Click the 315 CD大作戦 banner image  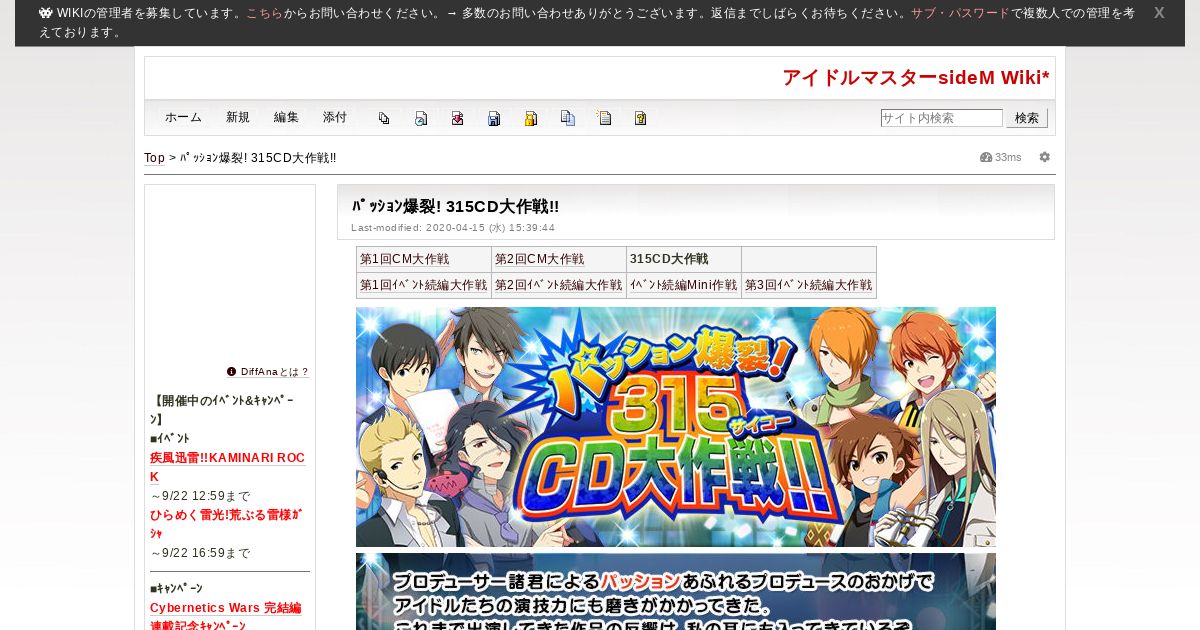point(676,427)
